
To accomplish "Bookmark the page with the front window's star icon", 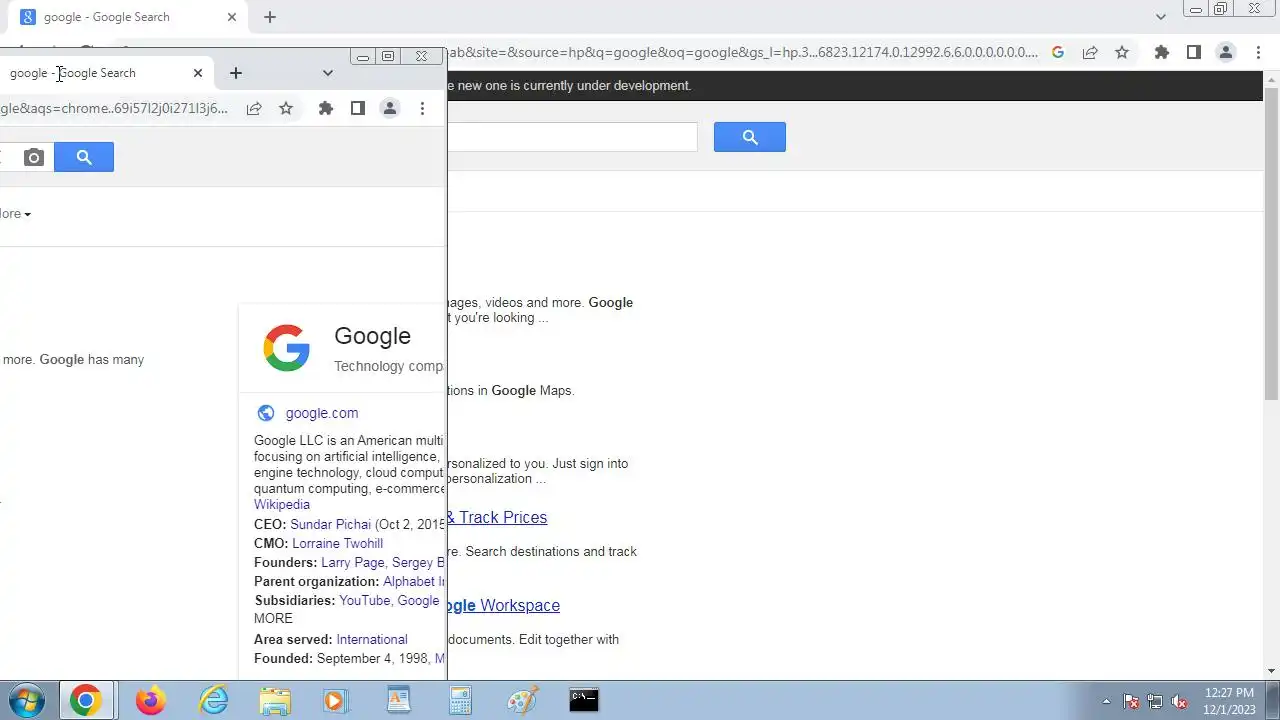I will click(x=286, y=108).
